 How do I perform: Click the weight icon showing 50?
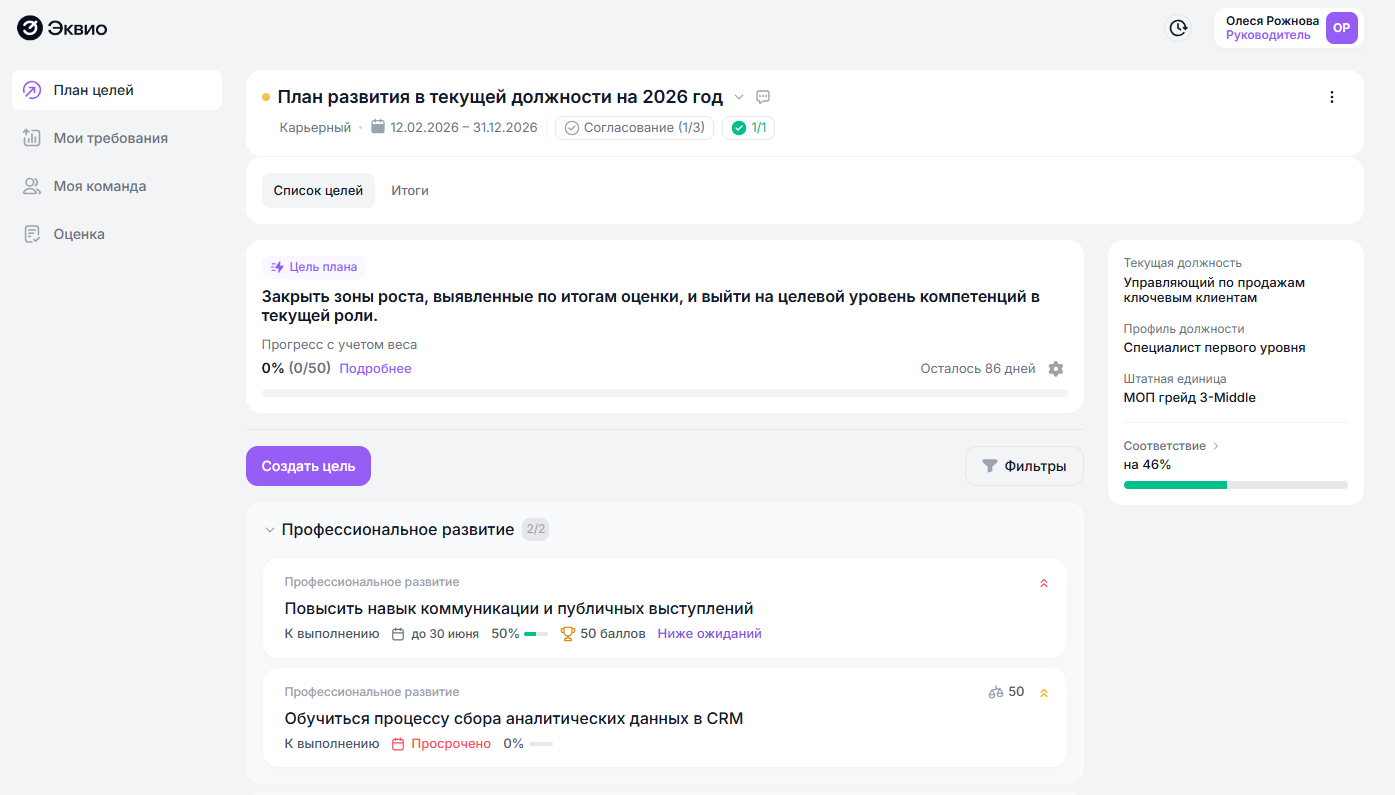point(995,692)
